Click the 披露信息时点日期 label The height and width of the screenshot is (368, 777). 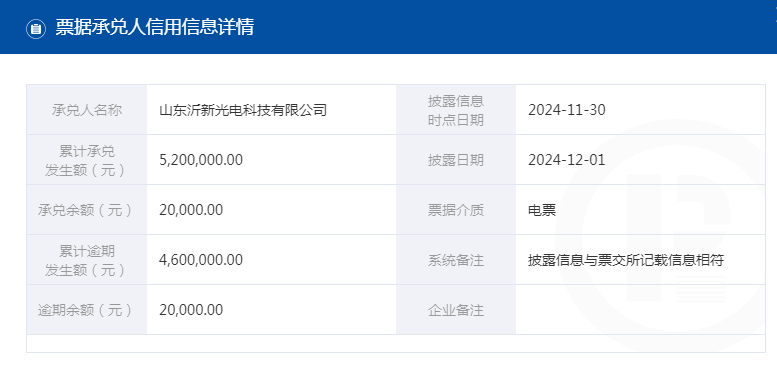(x=456, y=110)
